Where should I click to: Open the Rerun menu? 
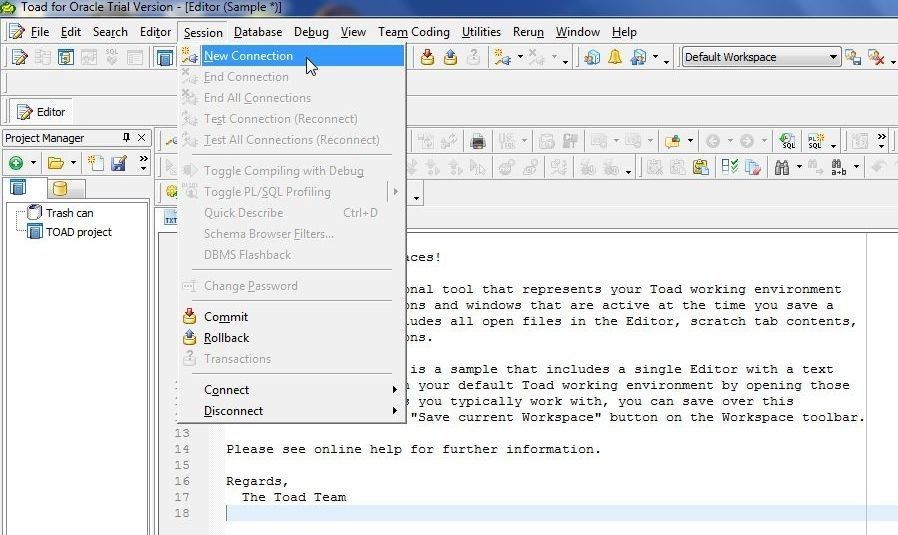point(528,32)
